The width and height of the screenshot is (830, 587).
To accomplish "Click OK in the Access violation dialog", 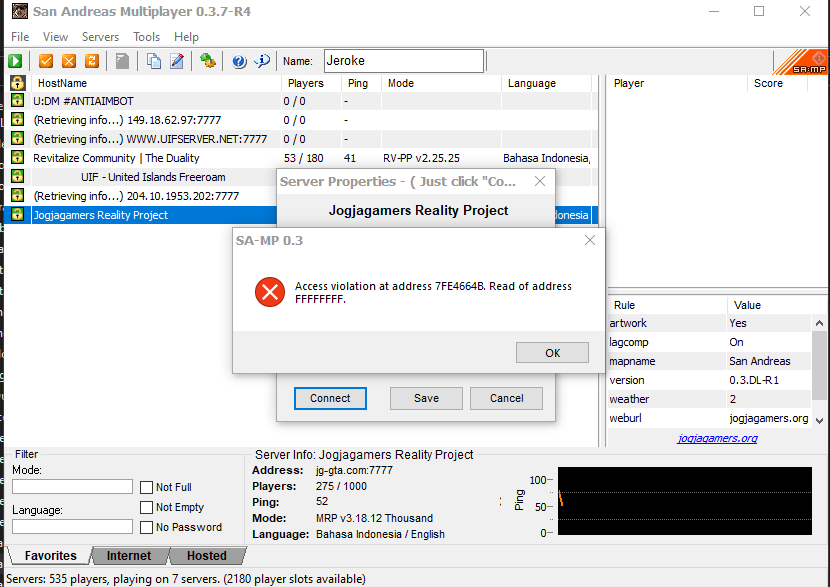I will point(553,353).
